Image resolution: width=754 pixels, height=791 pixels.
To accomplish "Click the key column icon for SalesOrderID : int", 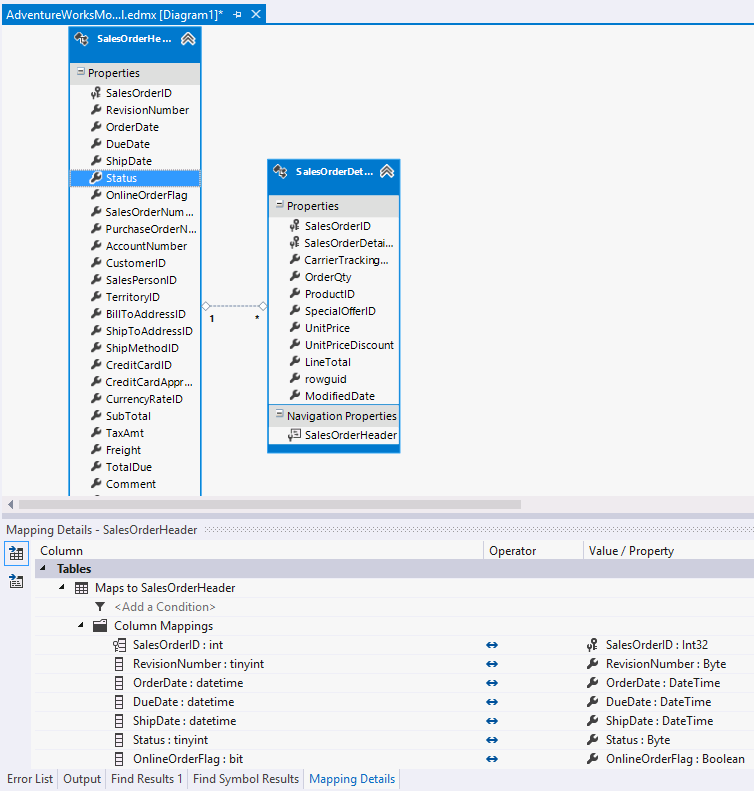I will [x=119, y=645].
